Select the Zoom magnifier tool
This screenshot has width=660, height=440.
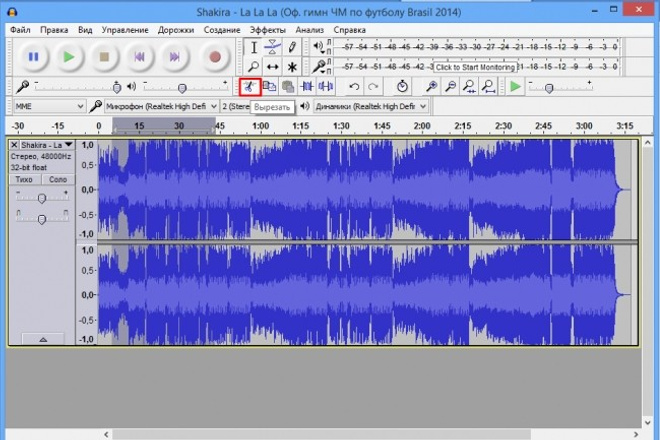coord(253,67)
